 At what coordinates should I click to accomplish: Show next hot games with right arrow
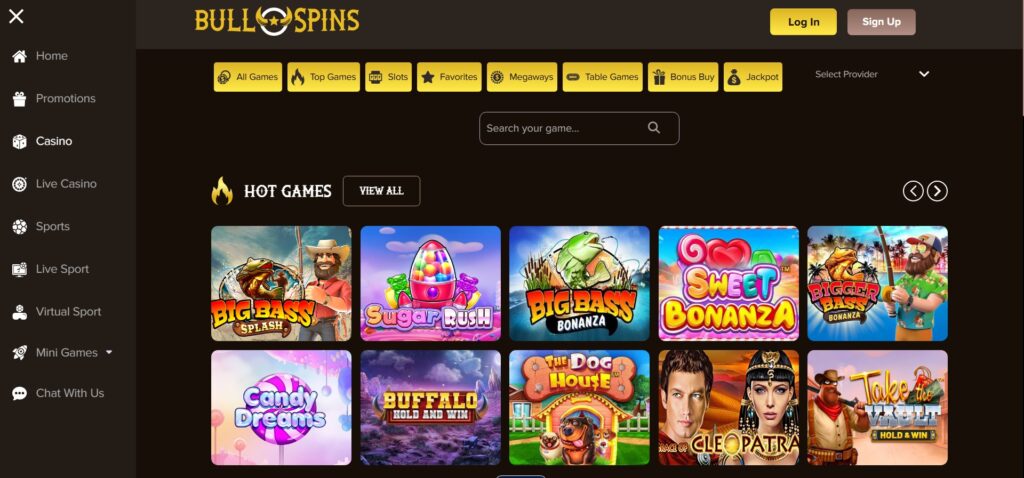pyautogui.click(x=937, y=191)
